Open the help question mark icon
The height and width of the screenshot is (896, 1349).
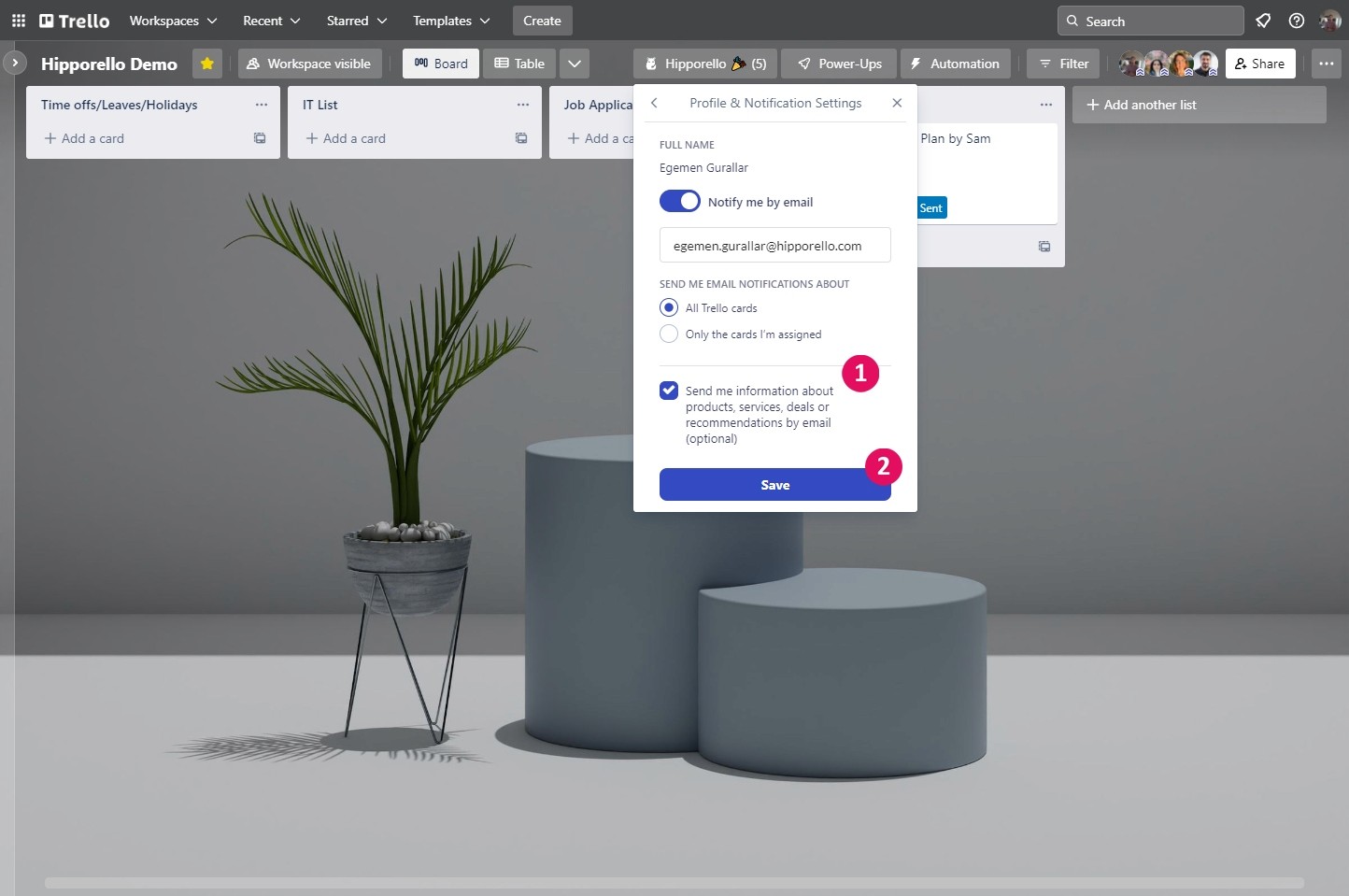1297,21
